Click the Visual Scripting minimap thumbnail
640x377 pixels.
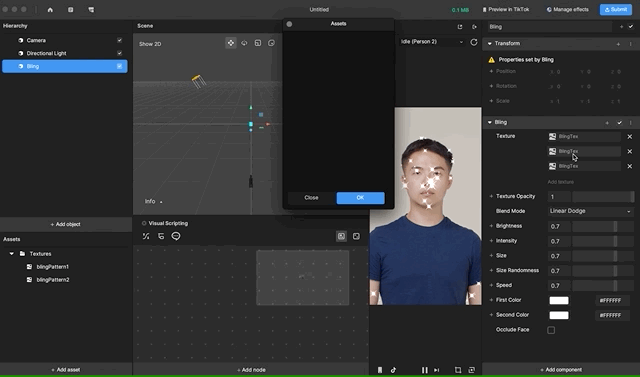(302, 278)
